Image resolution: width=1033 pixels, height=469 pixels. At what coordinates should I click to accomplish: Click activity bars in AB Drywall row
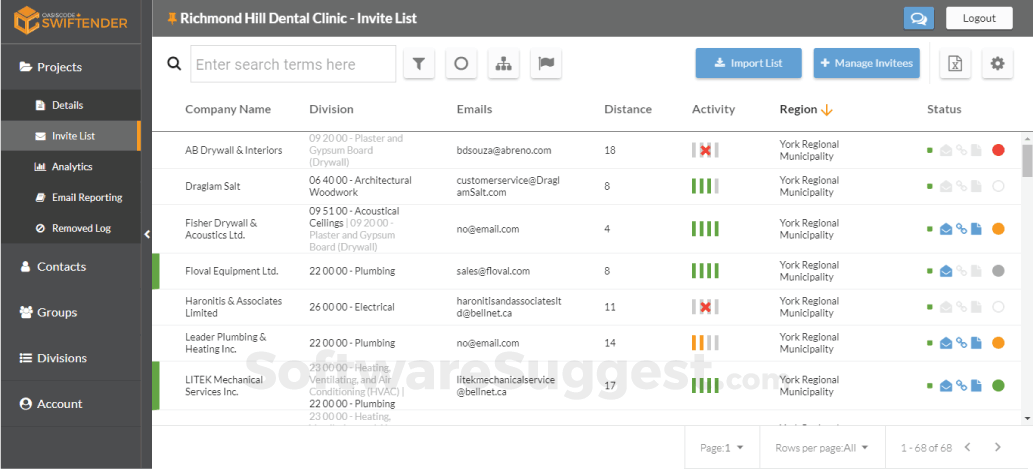[705, 150]
